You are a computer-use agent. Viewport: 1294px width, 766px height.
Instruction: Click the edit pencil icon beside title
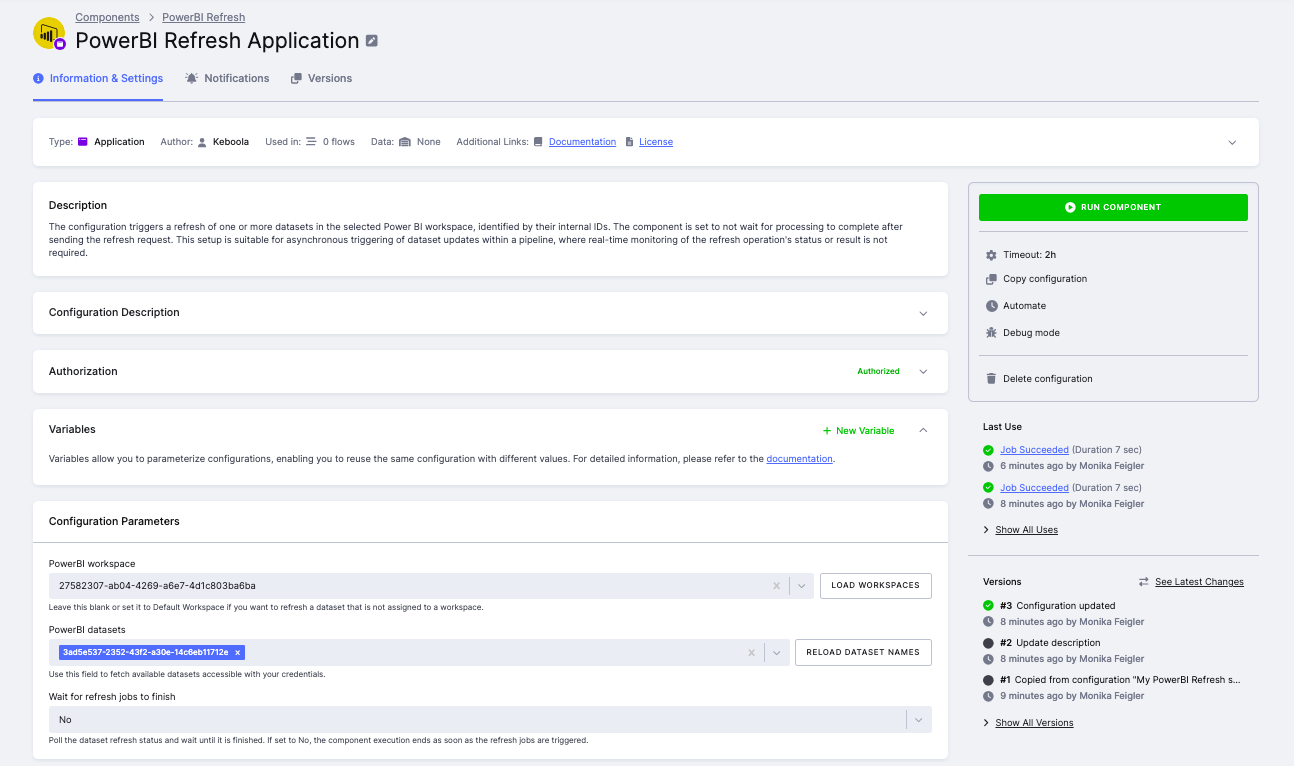pos(372,41)
